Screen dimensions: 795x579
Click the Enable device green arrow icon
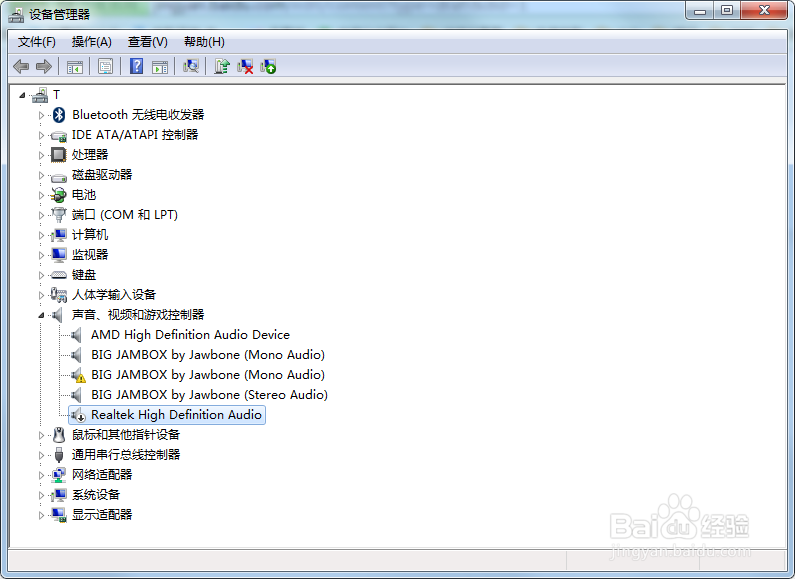tap(268, 66)
